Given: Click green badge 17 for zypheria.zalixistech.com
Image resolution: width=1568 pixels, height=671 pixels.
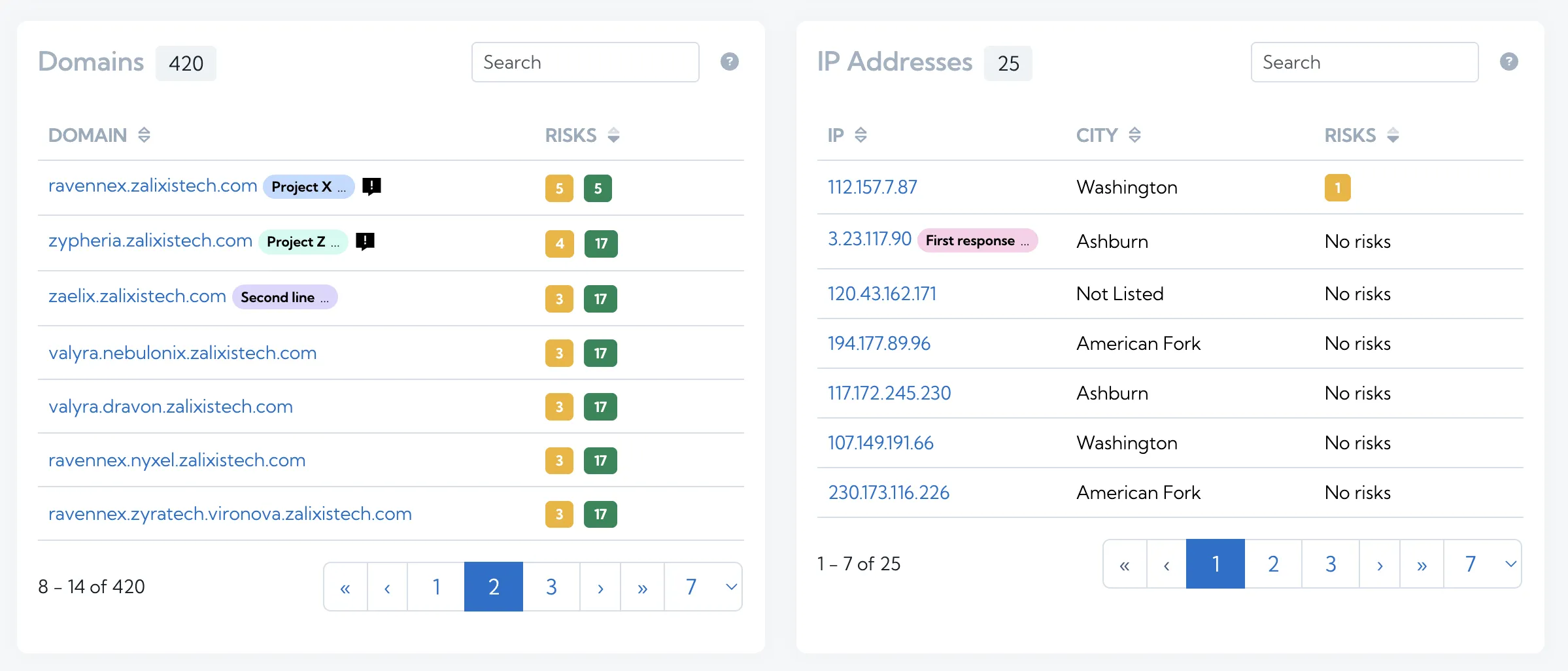Looking at the screenshot, I should (600, 243).
